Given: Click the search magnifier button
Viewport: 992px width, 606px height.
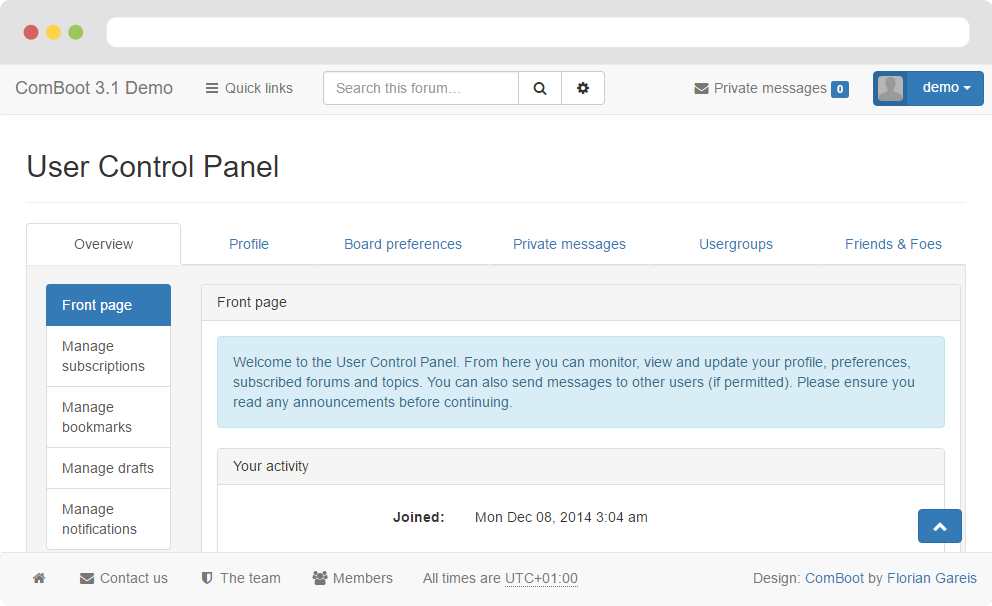Looking at the screenshot, I should 540,88.
